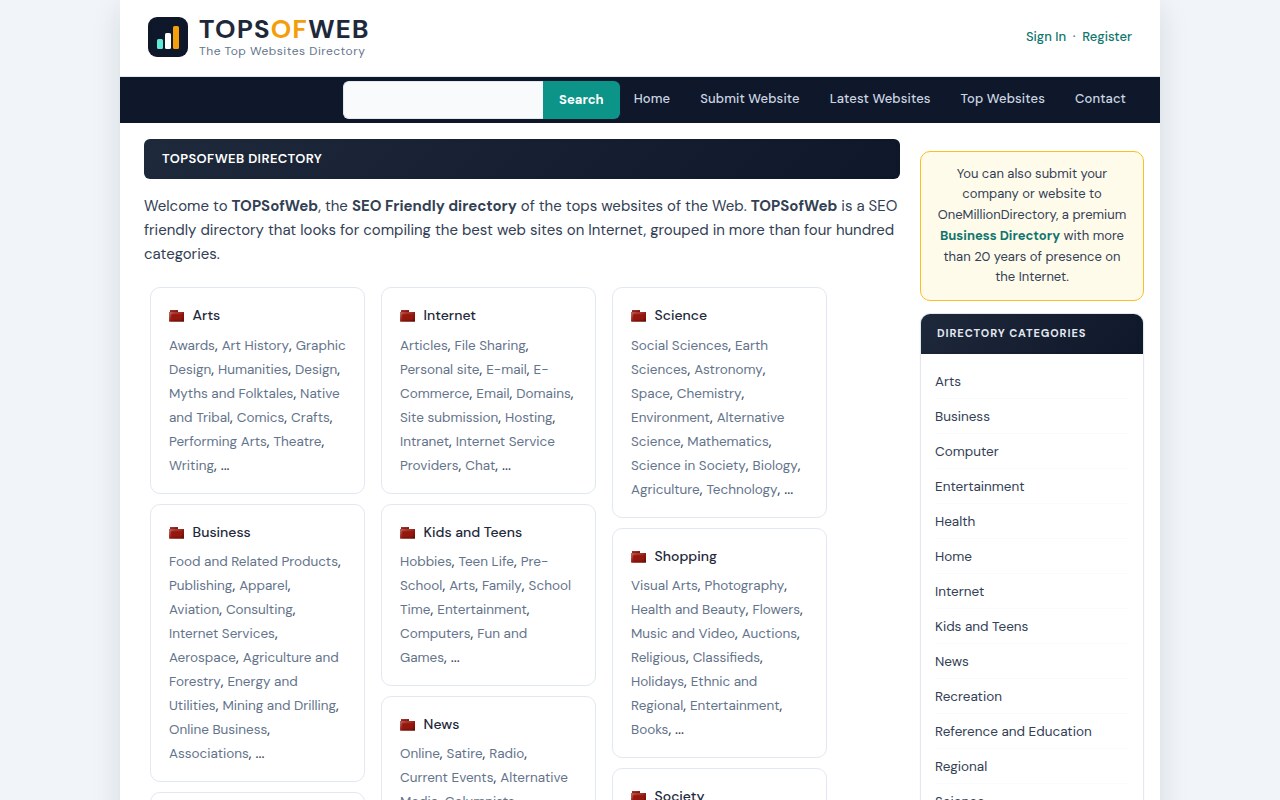This screenshot has width=1280, height=800.
Task: Select Health in the sidebar list
Action: click(x=955, y=522)
